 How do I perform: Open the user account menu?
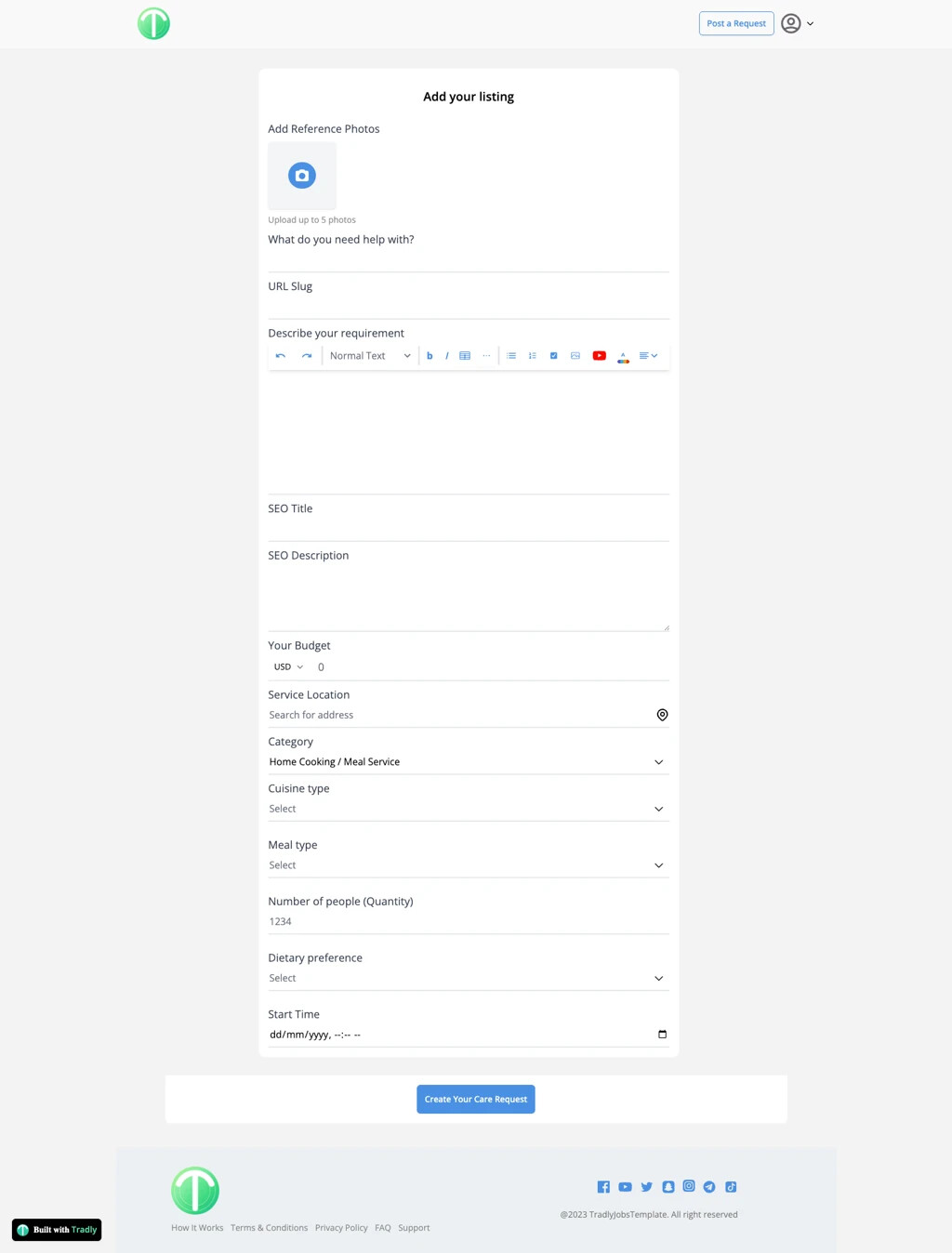[x=797, y=23]
